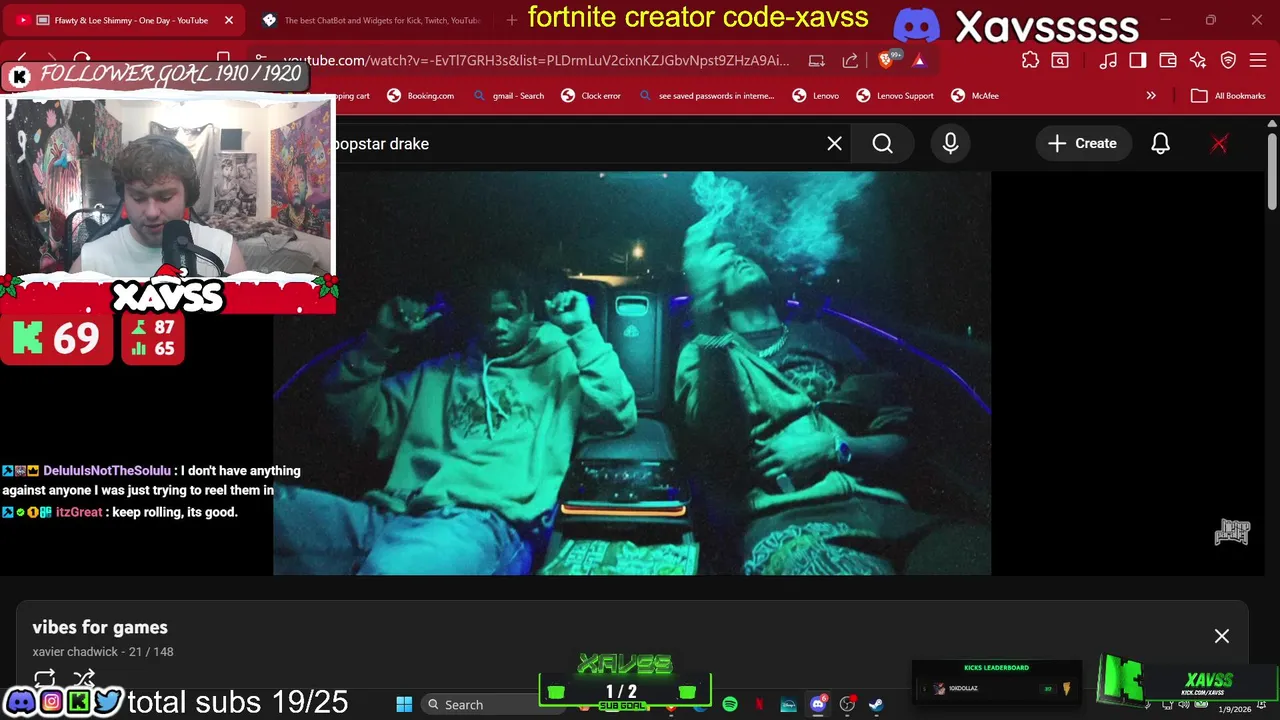Click the share page icon in the address bar

click(x=850, y=60)
